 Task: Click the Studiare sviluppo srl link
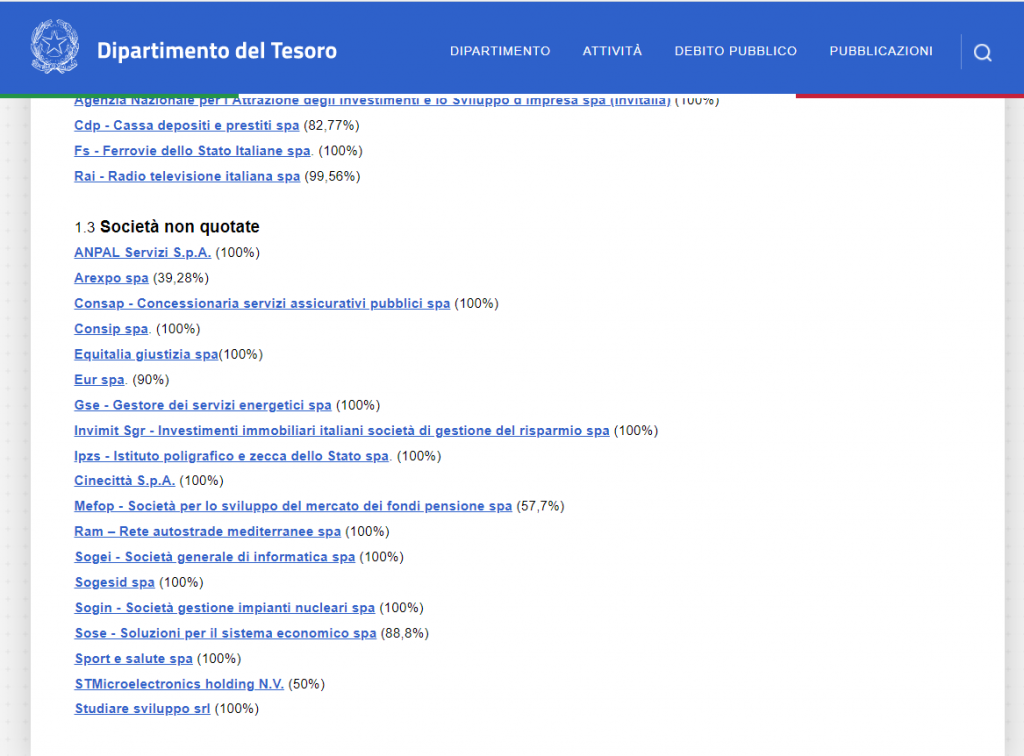pyautogui.click(x=143, y=709)
